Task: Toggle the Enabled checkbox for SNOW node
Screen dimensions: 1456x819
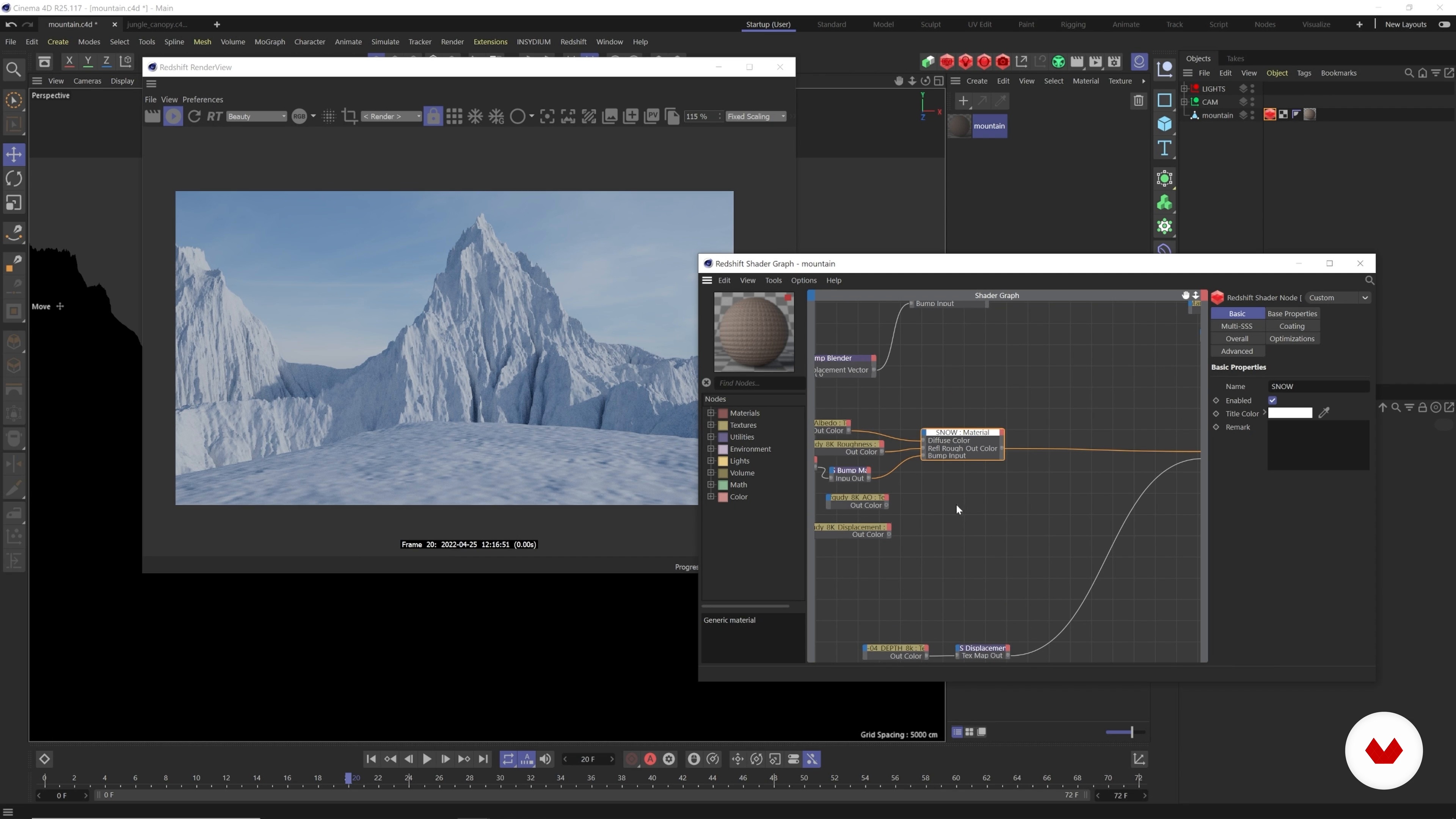Action: pos(1272,400)
